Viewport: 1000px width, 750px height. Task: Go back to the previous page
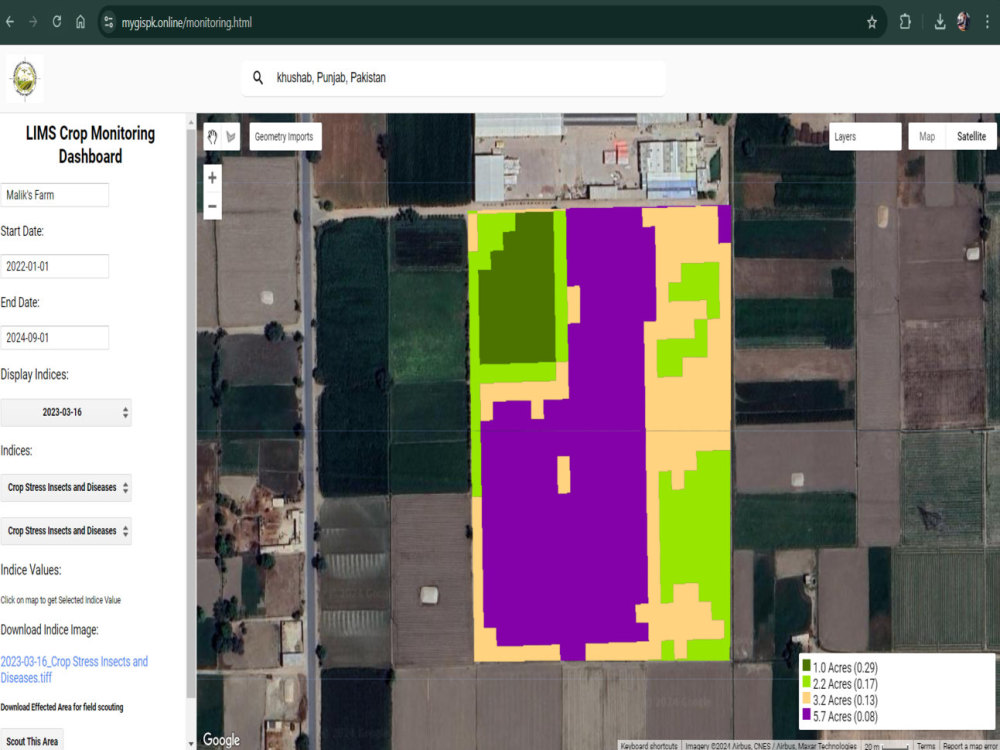pyautogui.click(x=10, y=22)
